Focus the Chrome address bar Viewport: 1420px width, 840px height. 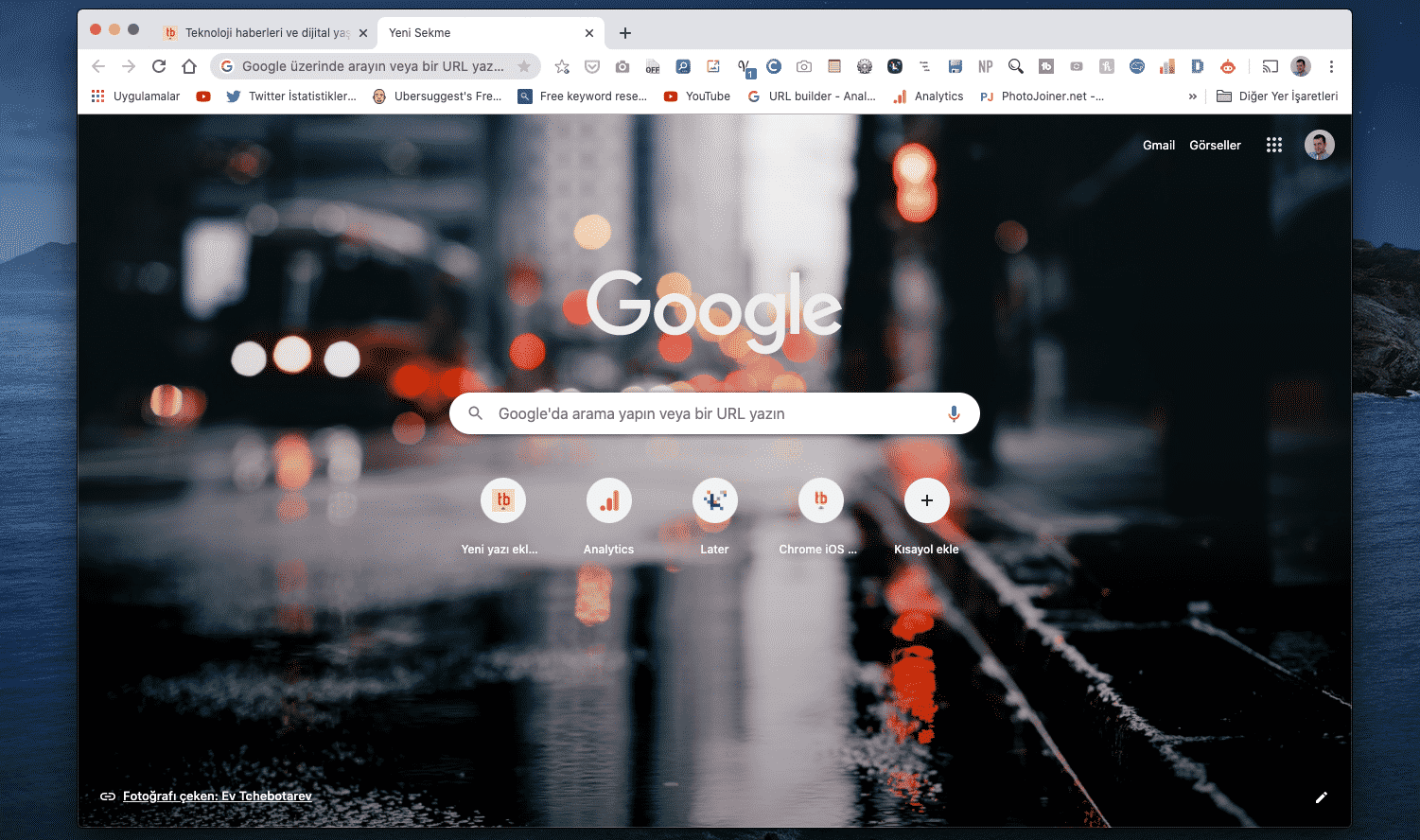(x=376, y=66)
